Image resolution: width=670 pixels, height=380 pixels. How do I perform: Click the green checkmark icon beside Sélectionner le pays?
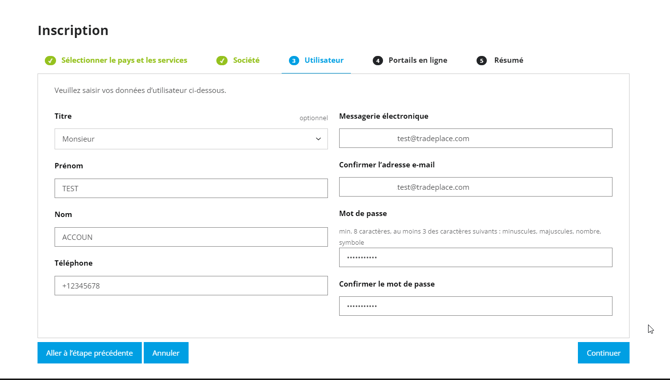tap(50, 61)
